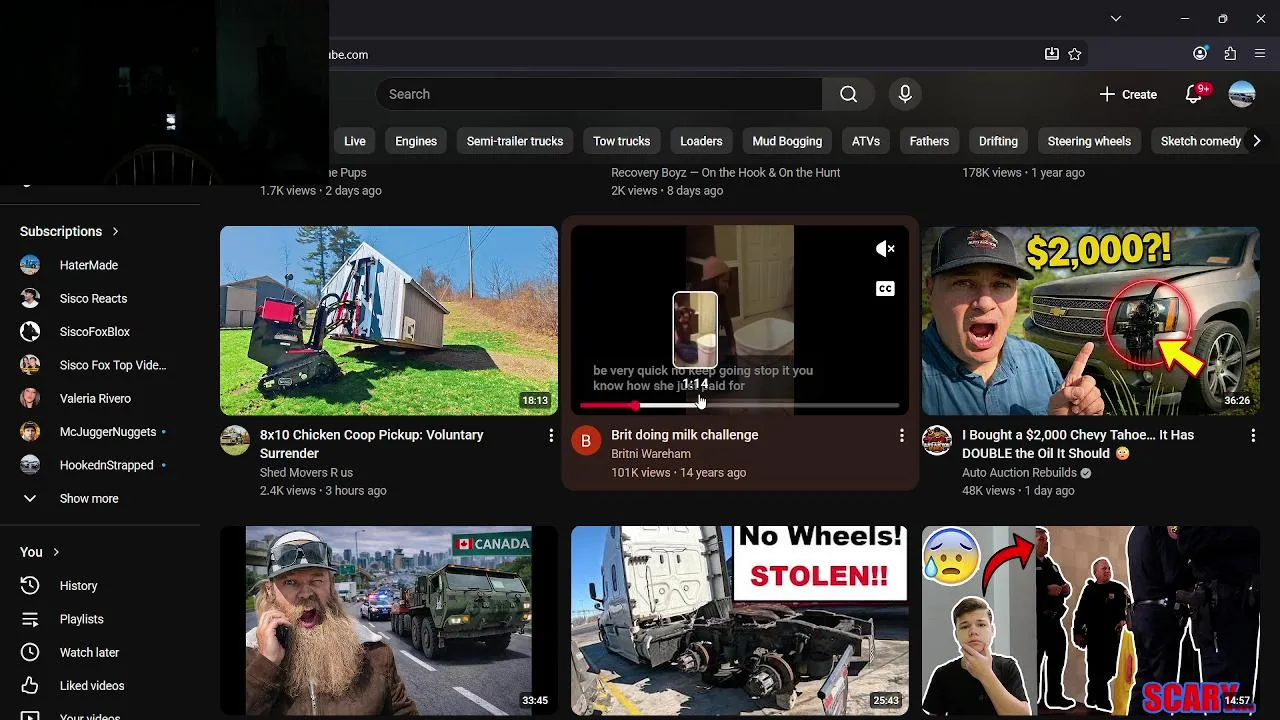Select the Engines filter chip
The image size is (1280, 720).
pyautogui.click(x=416, y=141)
